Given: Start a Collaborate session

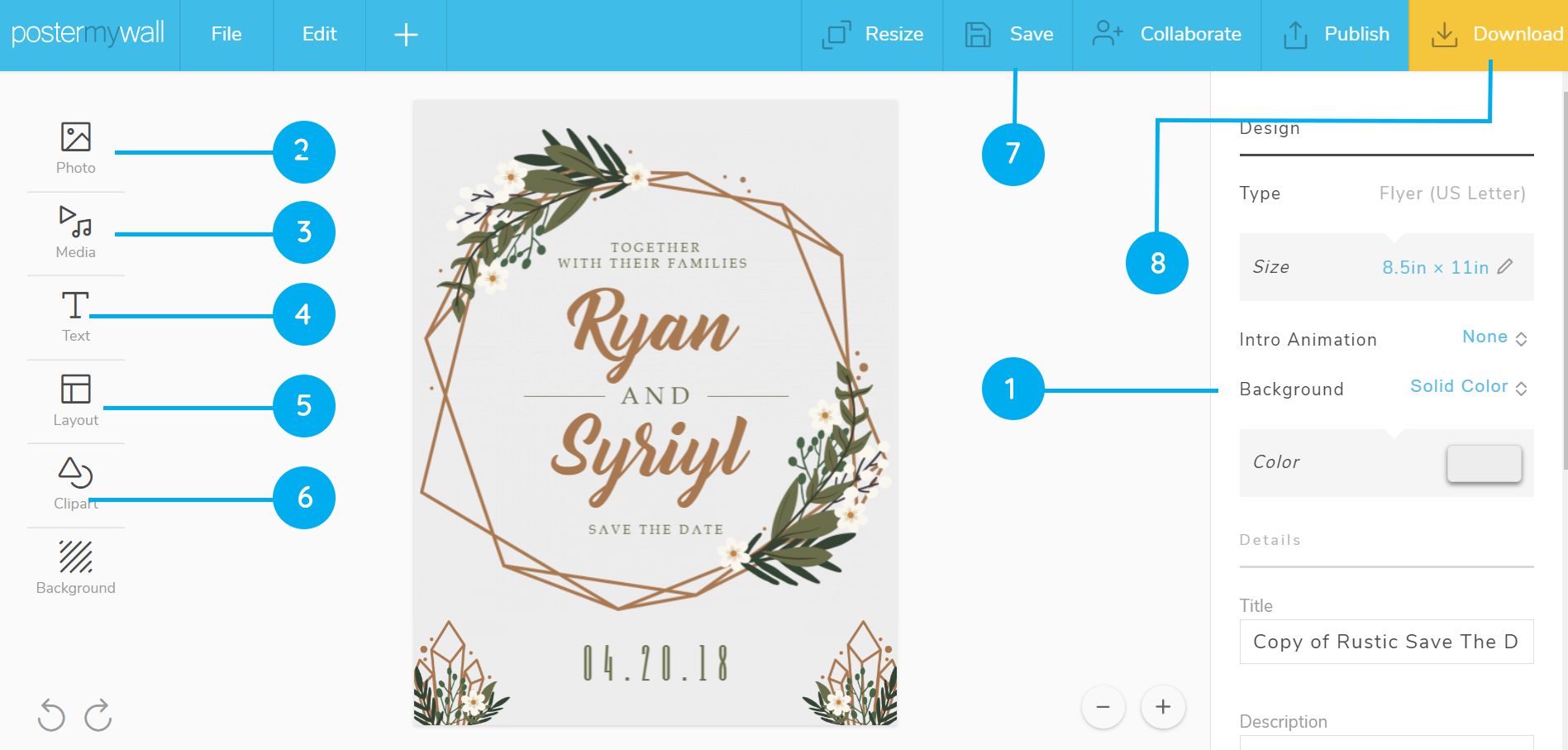Looking at the screenshot, I should tap(1167, 35).
